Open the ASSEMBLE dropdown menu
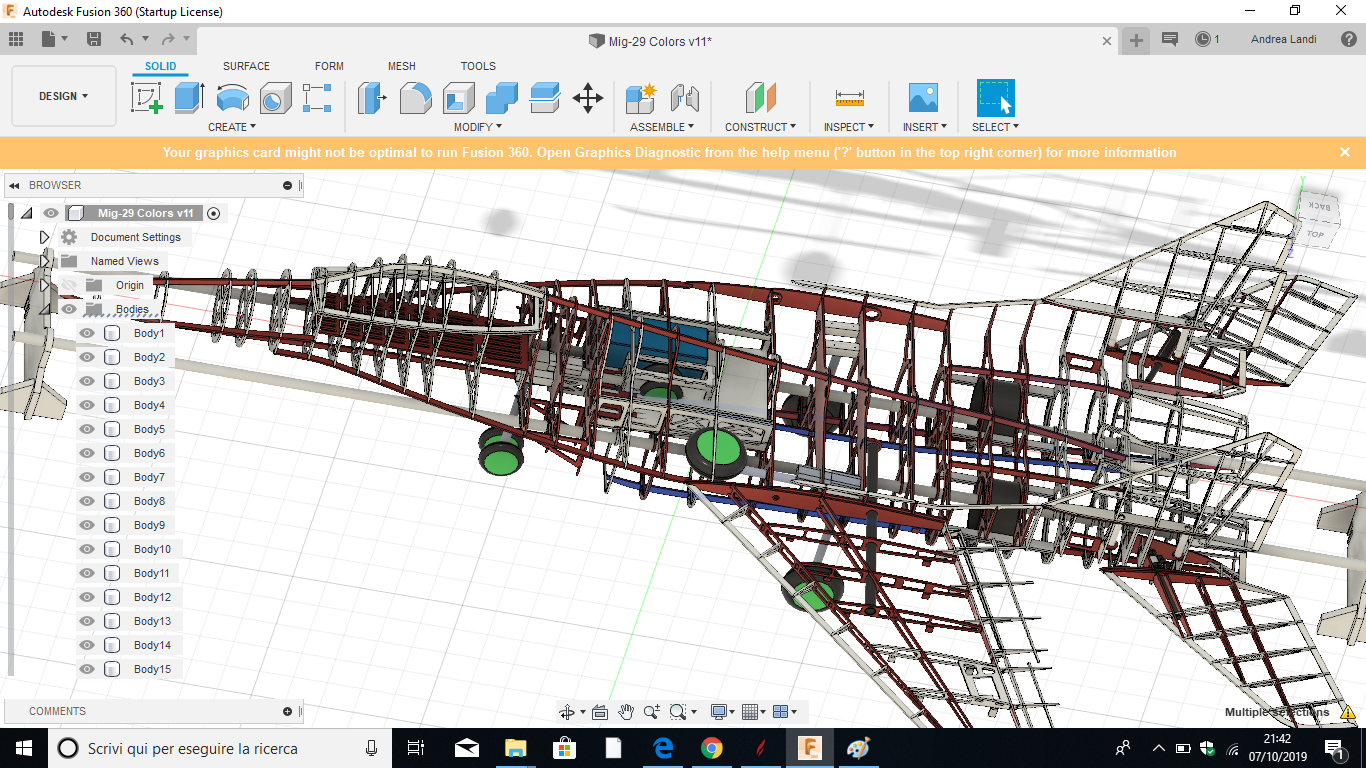The width and height of the screenshot is (1366, 768). [x=662, y=127]
